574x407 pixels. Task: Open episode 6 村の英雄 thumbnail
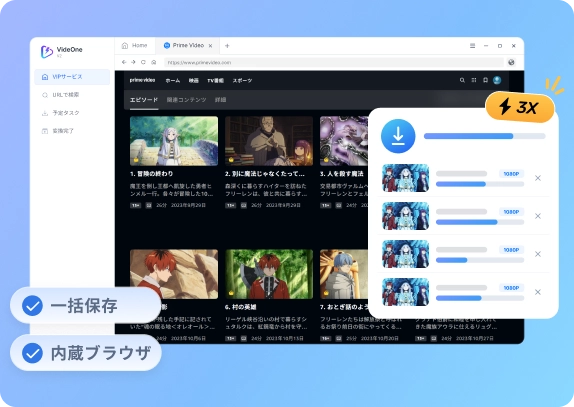point(269,274)
